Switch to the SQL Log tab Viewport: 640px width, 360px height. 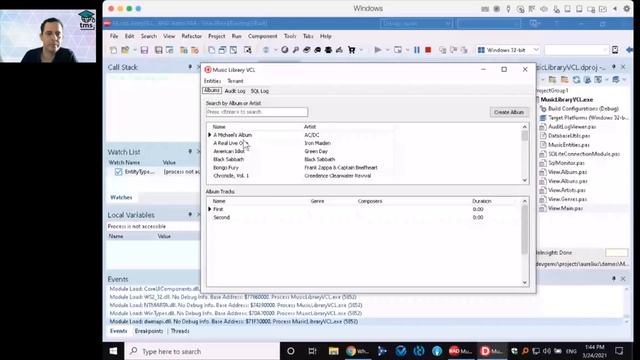pyautogui.click(x=260, y=91)
